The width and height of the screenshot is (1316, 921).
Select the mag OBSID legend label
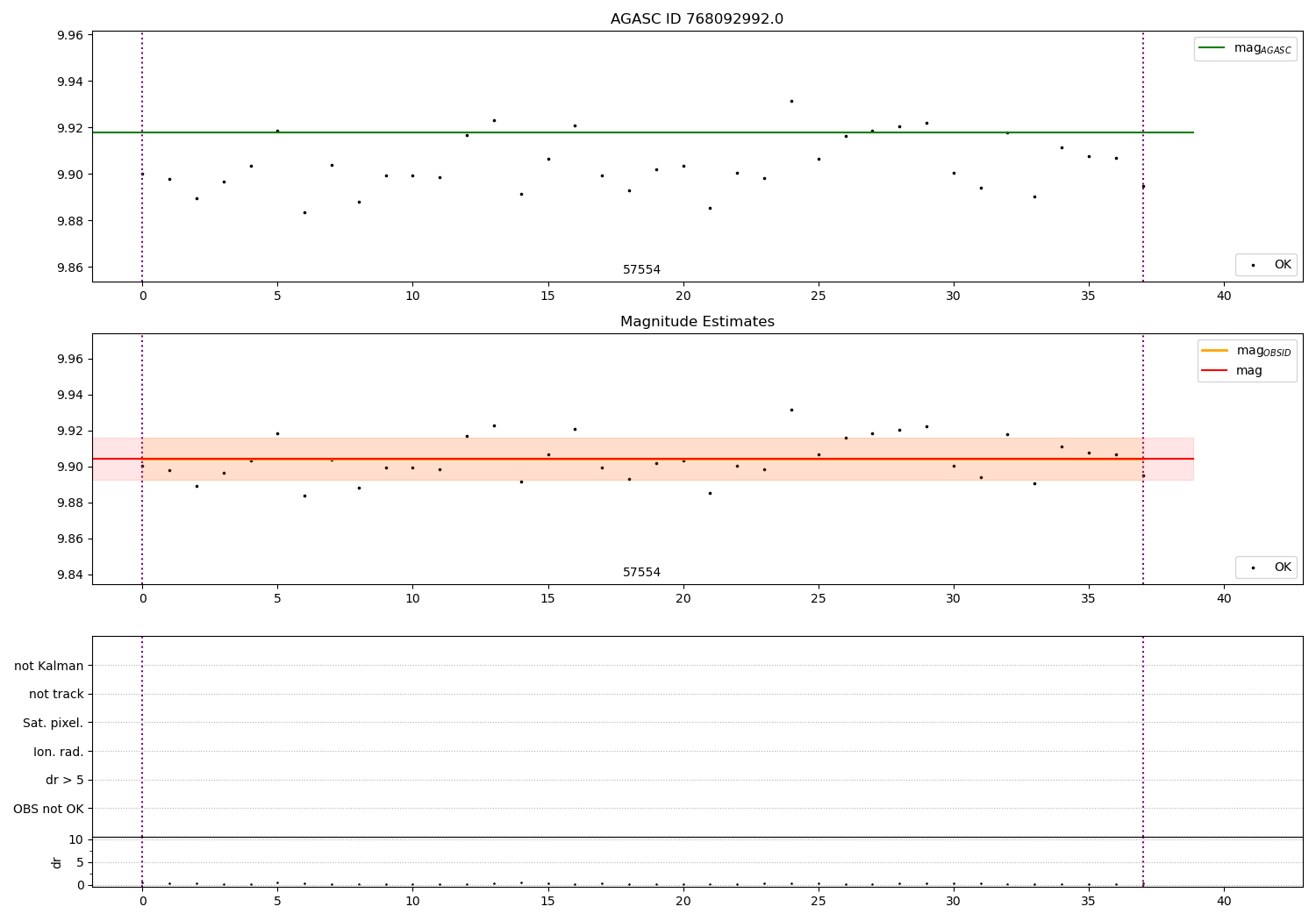(x=1263, y=351)
